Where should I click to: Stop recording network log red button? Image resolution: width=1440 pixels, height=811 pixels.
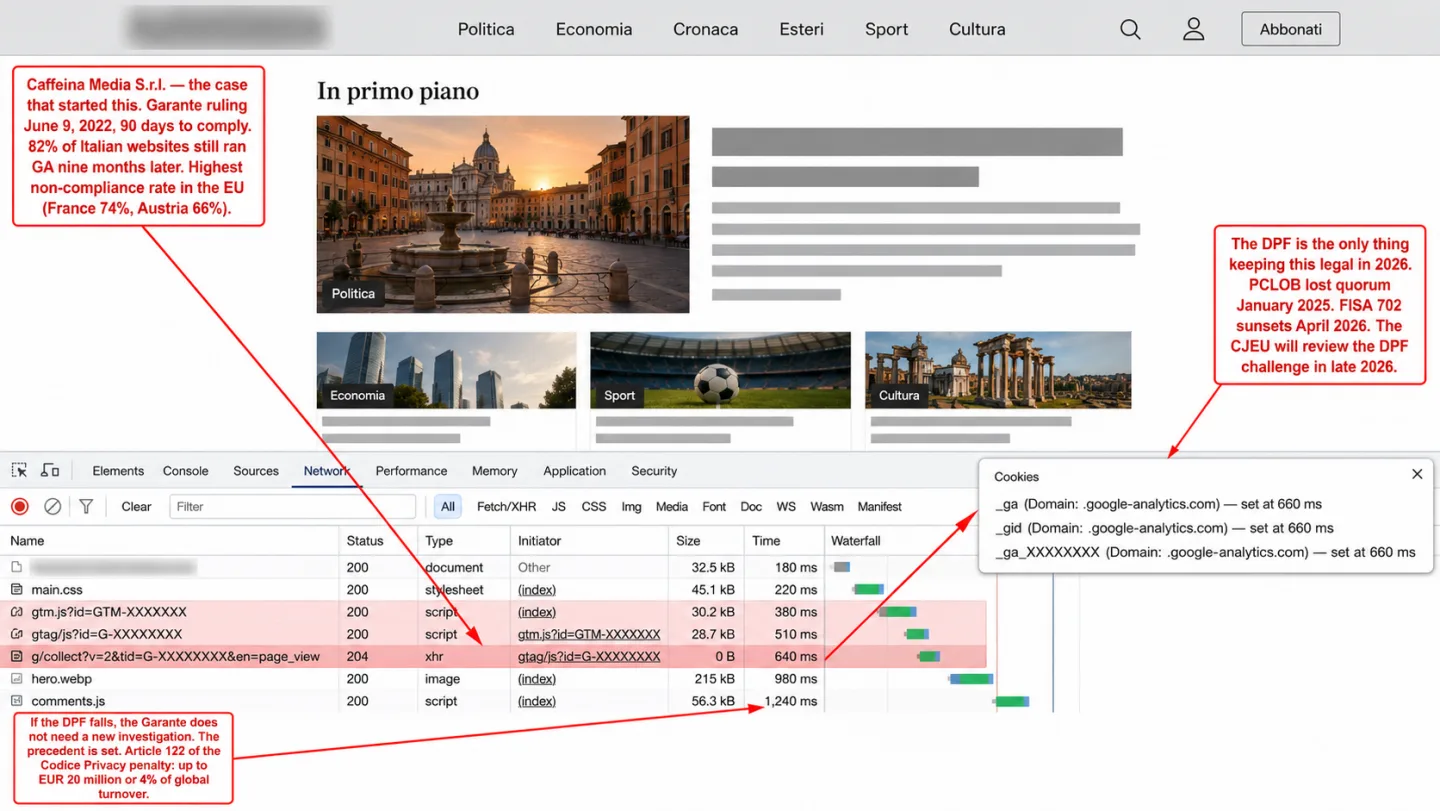[x=20, y=506]
